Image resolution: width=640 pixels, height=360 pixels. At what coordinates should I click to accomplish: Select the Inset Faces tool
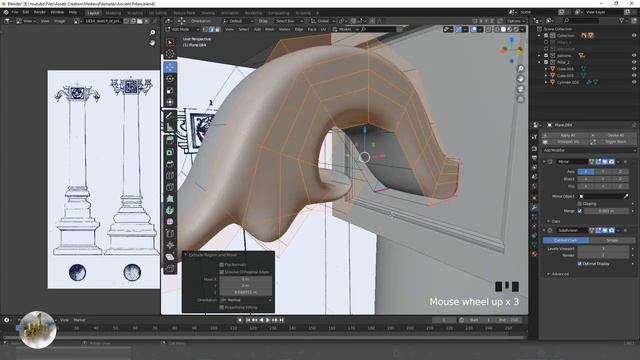coord(170,152)
